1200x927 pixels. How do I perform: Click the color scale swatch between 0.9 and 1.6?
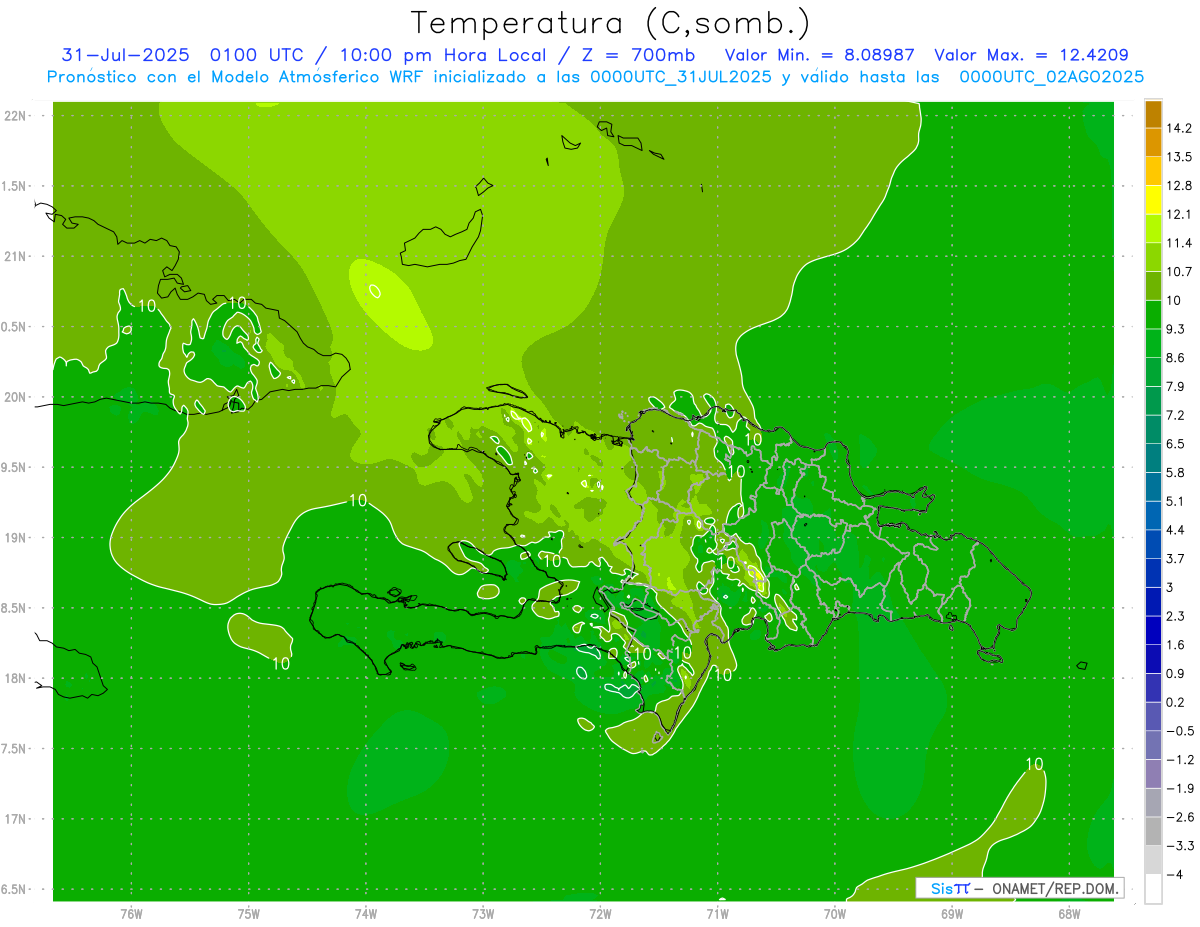(1153, 659)
